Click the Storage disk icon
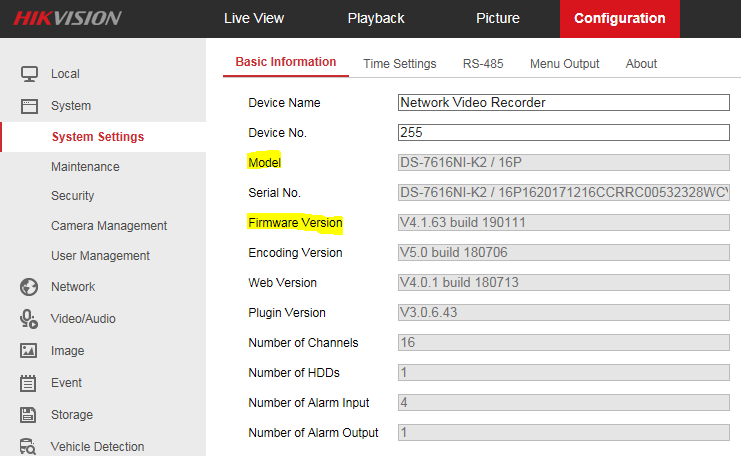 29,415
